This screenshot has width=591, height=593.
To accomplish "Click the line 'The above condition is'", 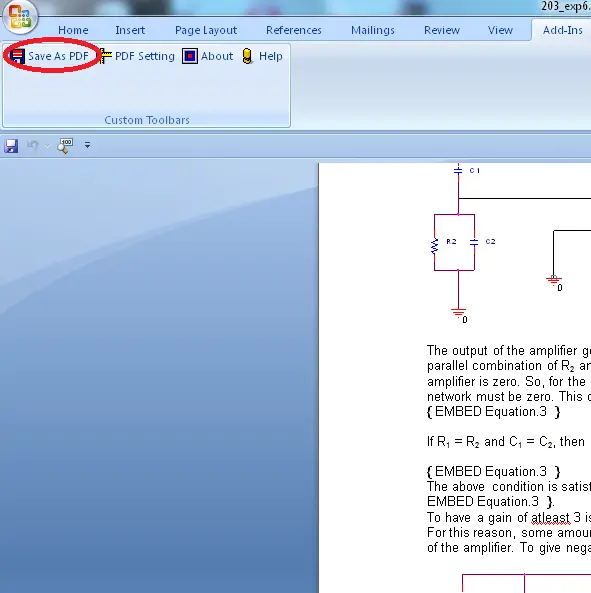I will (509, 486).
